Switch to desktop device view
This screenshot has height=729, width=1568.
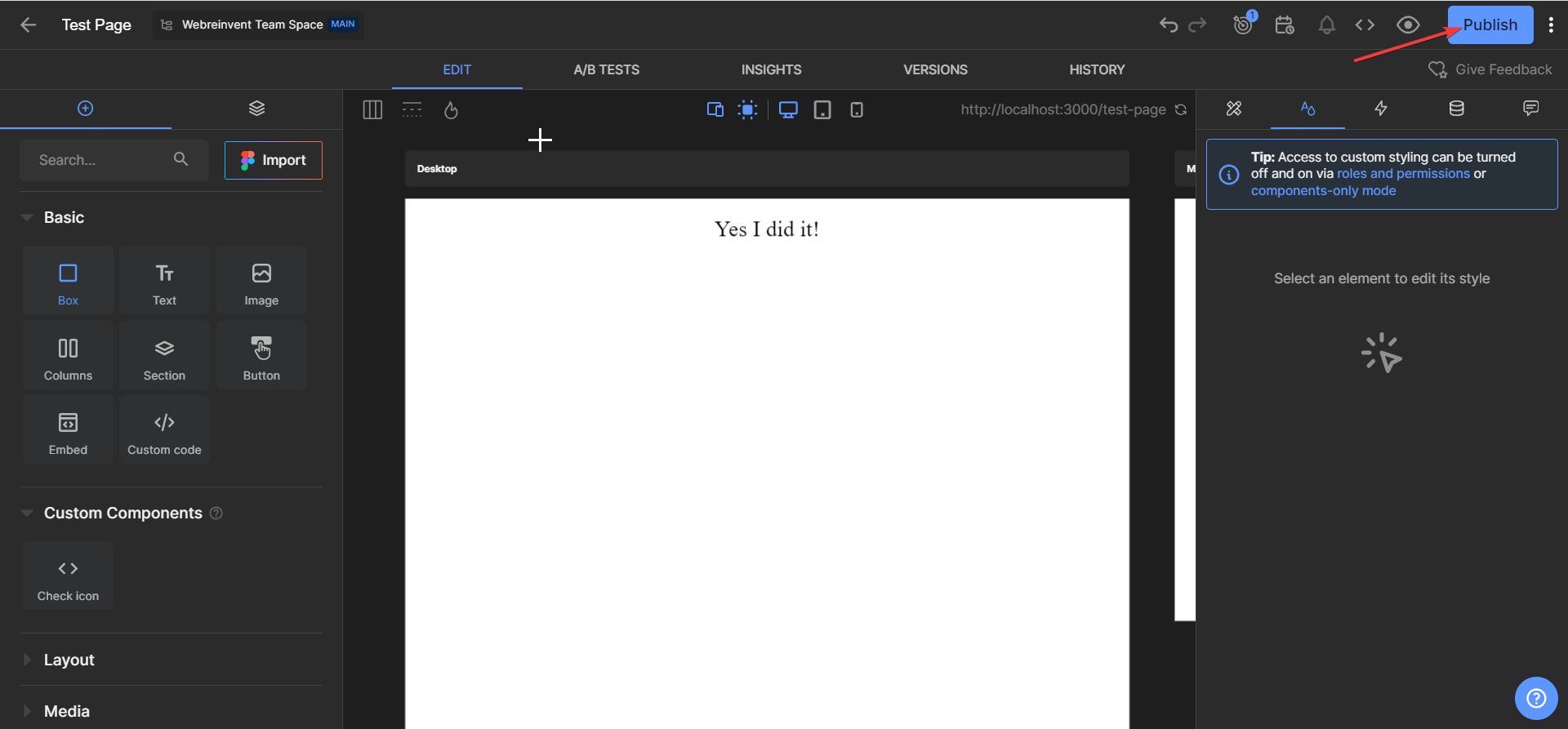click(788, 109)
